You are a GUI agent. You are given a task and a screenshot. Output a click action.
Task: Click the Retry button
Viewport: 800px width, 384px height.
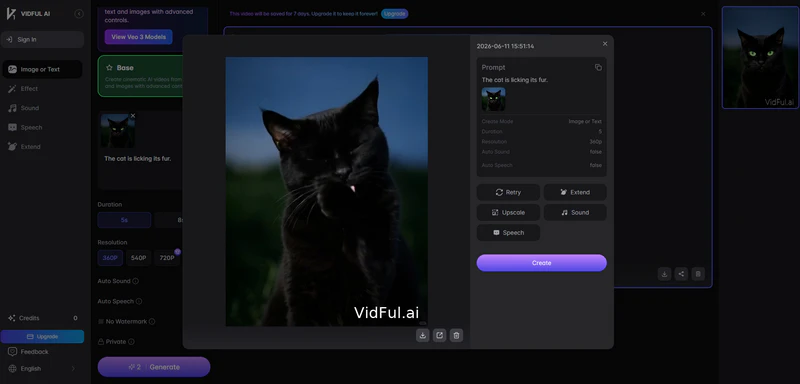[508, 192]
